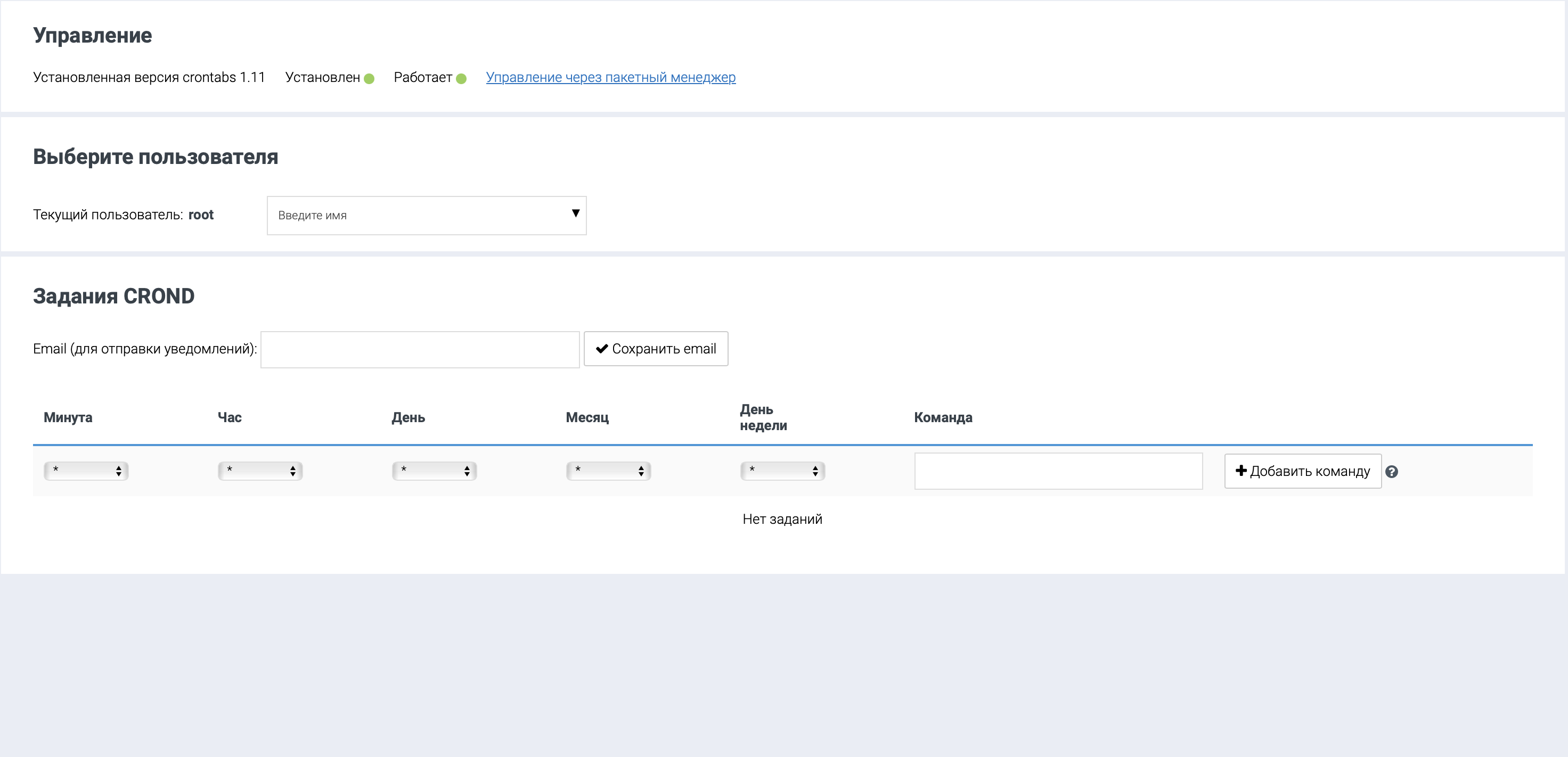Click the Месяц column header
This screenshot has height=757, width=1568.
coord(587,417)
